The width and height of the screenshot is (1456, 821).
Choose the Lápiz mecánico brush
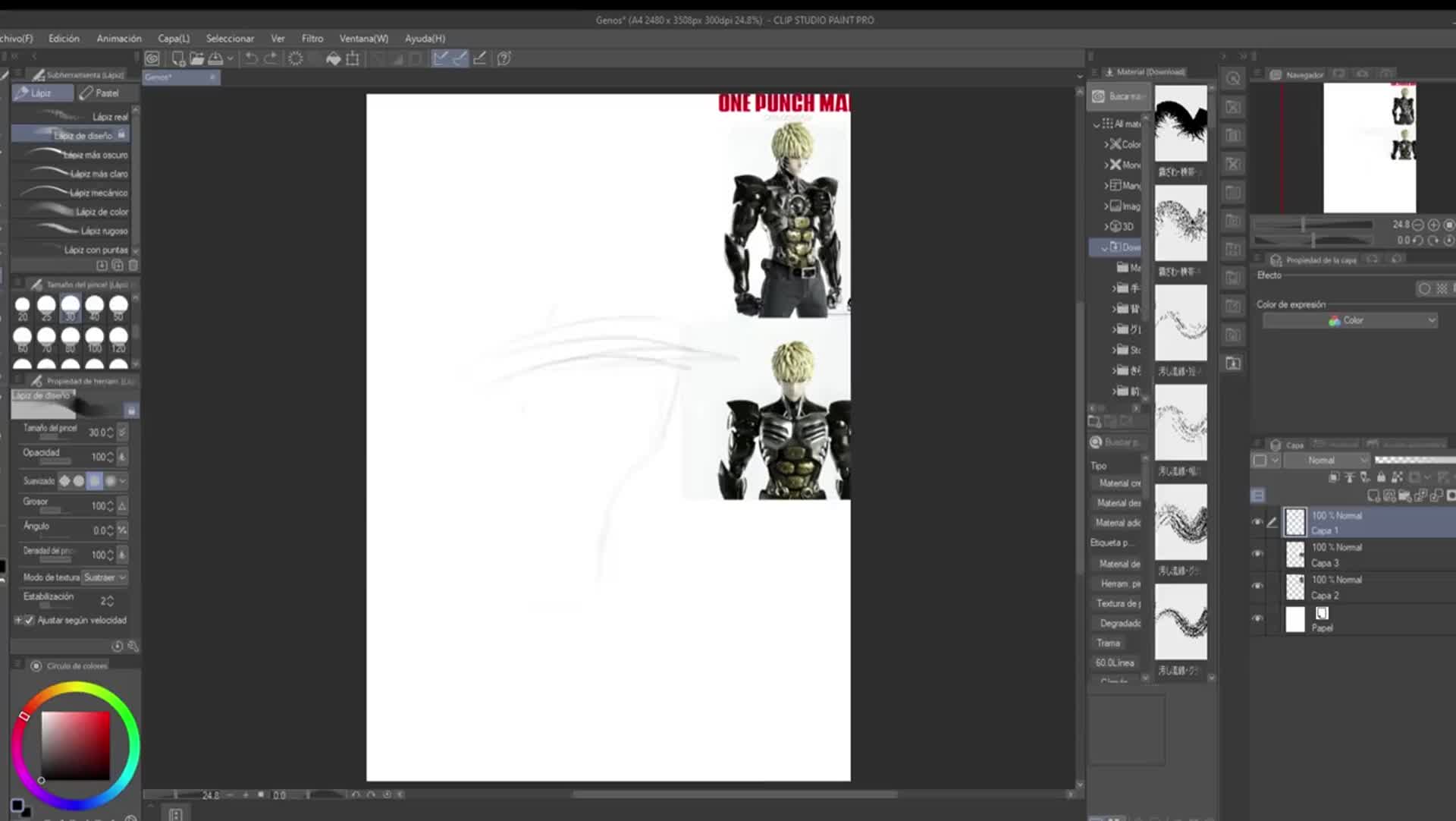pyautogui.click(x=71, y=192)
